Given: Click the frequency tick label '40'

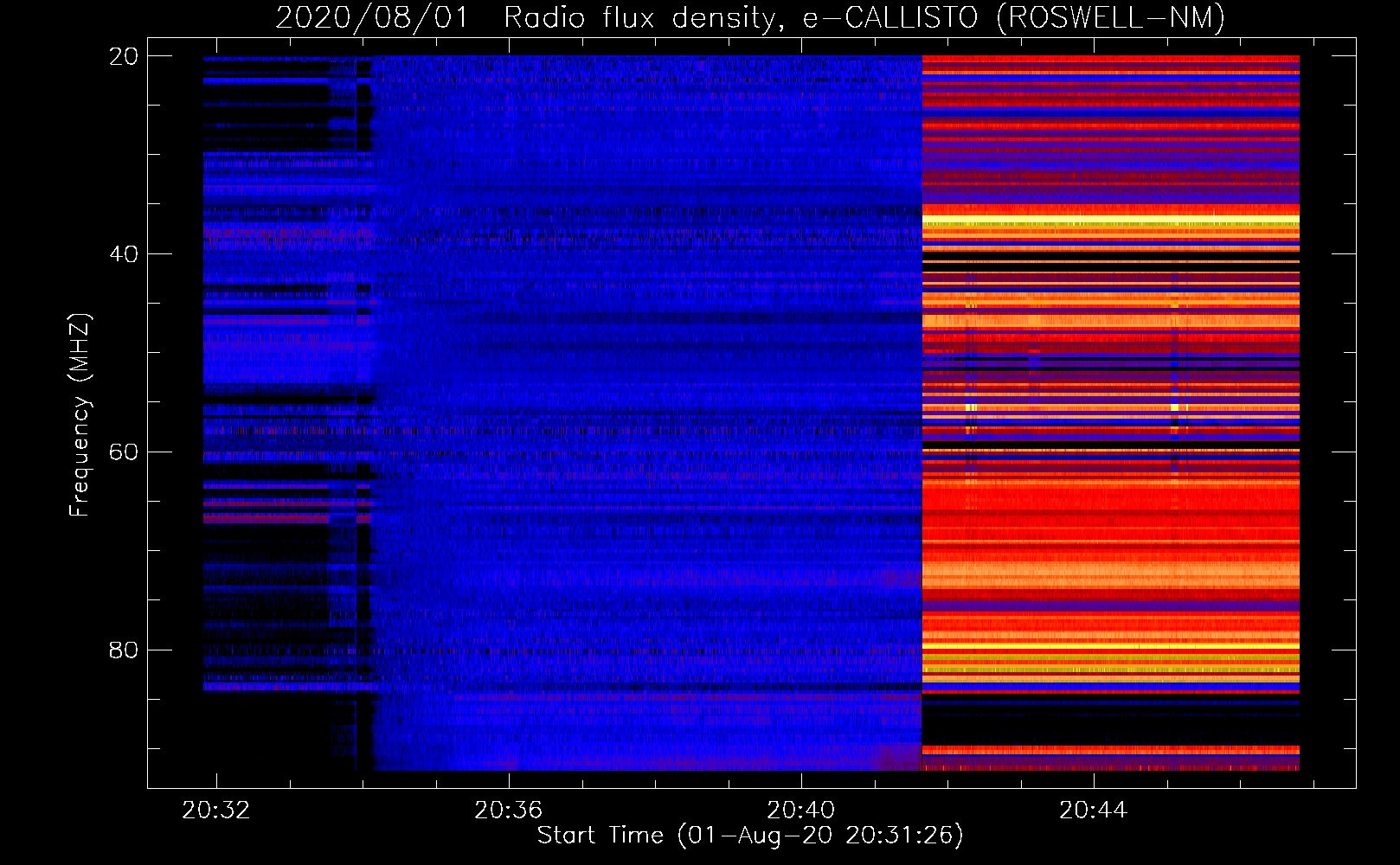Looking at the screenshot, I should tap(124, 254).
